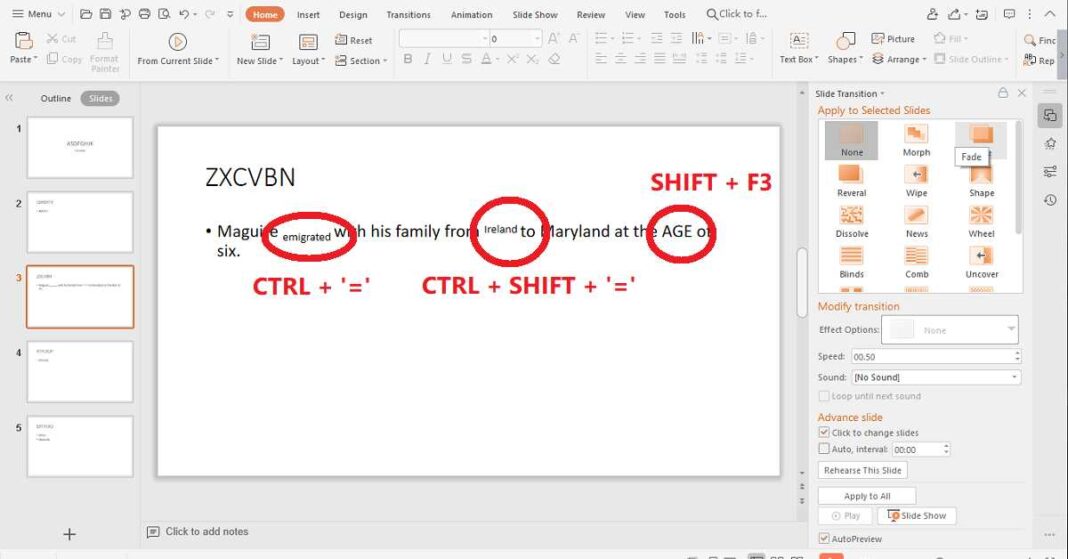Apply strikethrough formatting

point(466,59)
